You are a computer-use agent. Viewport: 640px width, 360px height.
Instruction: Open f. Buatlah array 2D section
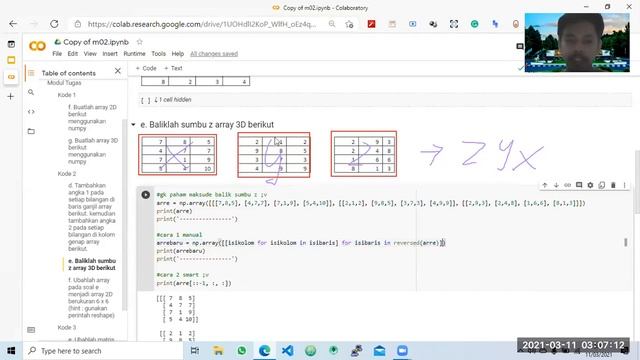[x=92, y=118]
